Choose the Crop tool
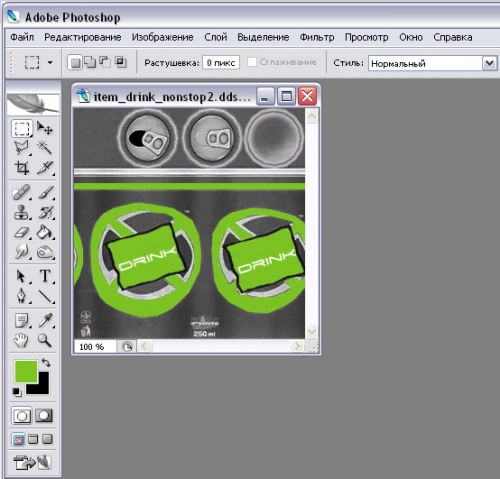The width and height of the screenshot is (500, 479). (x=22, y=167)
